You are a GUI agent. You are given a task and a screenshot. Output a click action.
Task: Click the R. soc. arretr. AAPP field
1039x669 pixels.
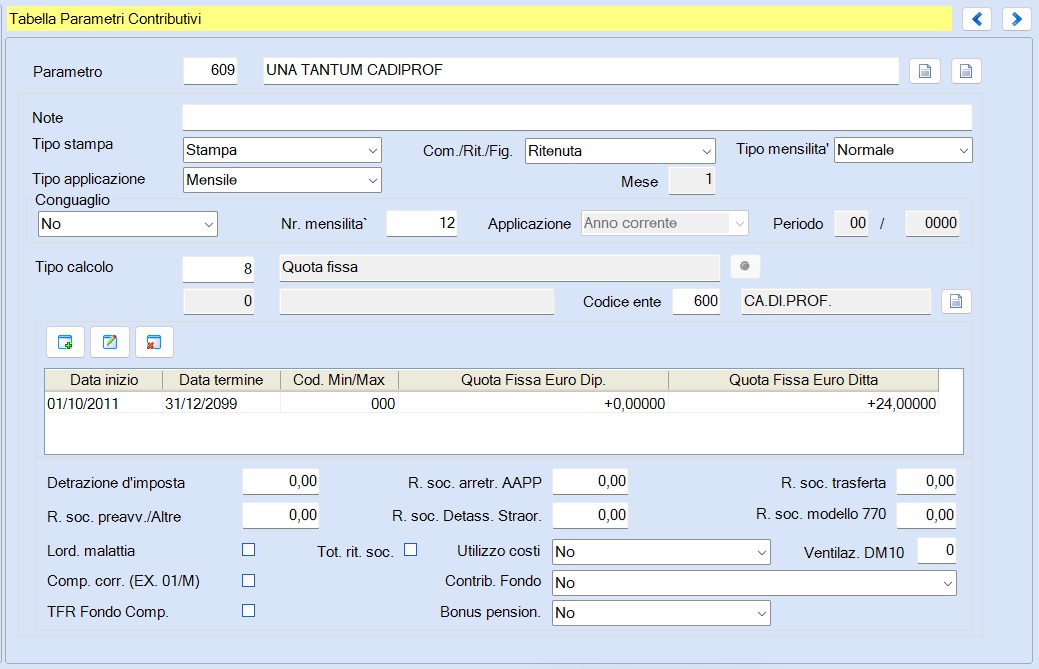tap(590, 482)
